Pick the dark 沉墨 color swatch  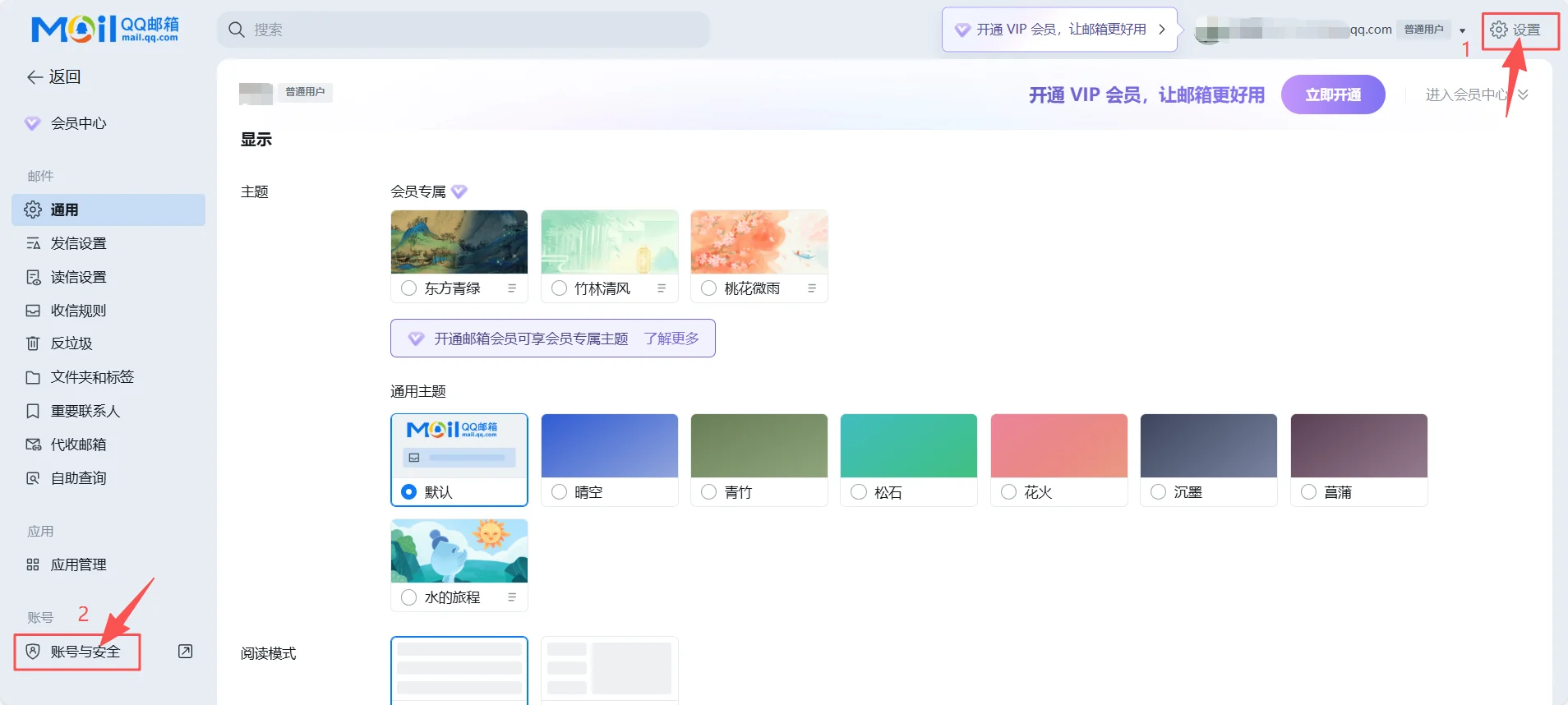pos(1209,445)
